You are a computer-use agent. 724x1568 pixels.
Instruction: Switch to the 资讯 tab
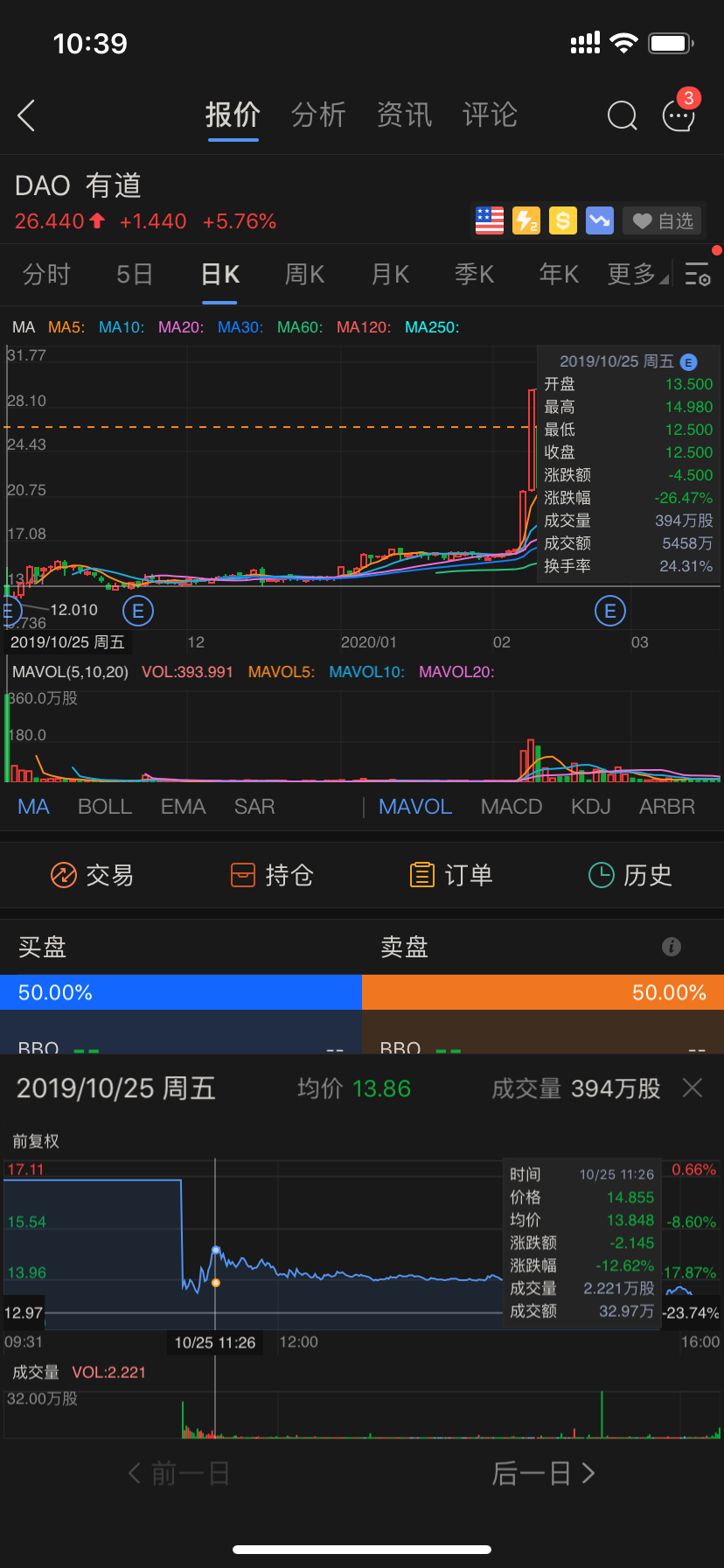404,115
